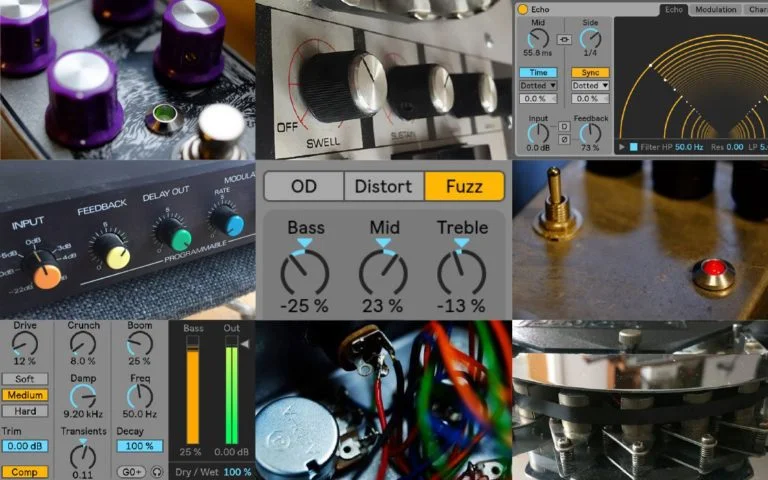
Task: Select the Distort pedal type
Action: (384, 186)
